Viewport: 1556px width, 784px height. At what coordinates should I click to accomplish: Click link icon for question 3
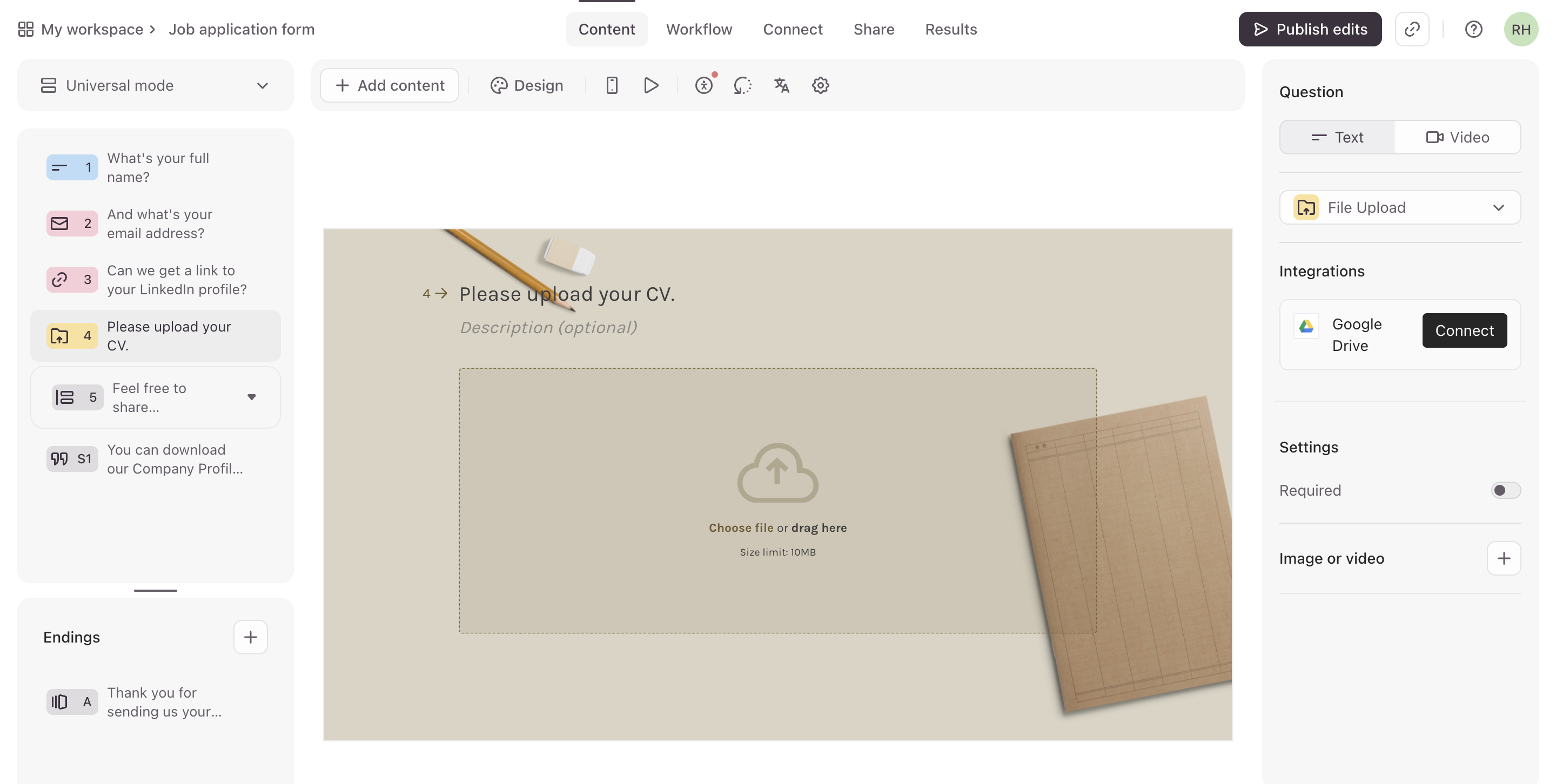click(60, 280)
